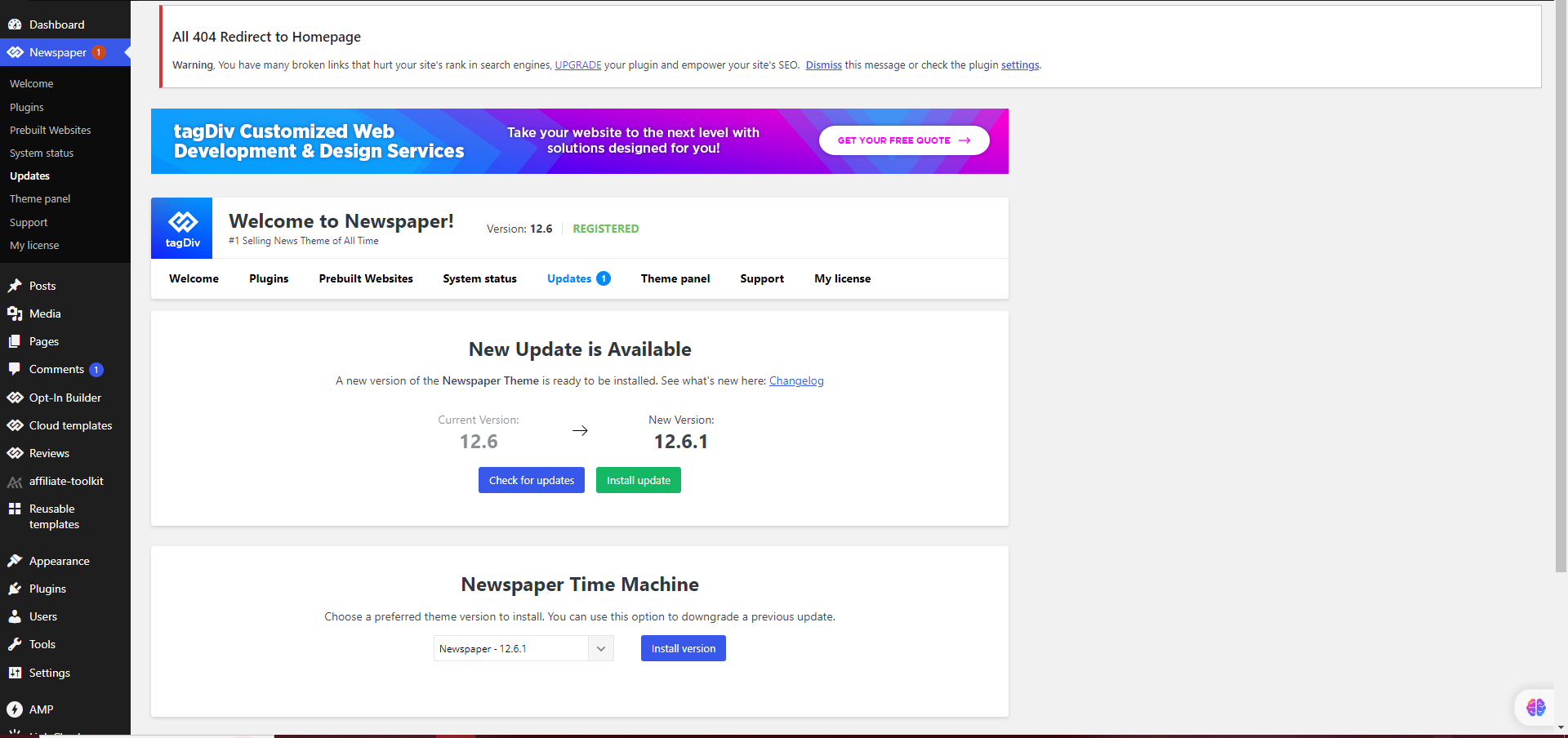Screen dimensions: 1568x738
Task: Click the "Newspaper Time Machine" heading
Action: click(x=580, y=585)
